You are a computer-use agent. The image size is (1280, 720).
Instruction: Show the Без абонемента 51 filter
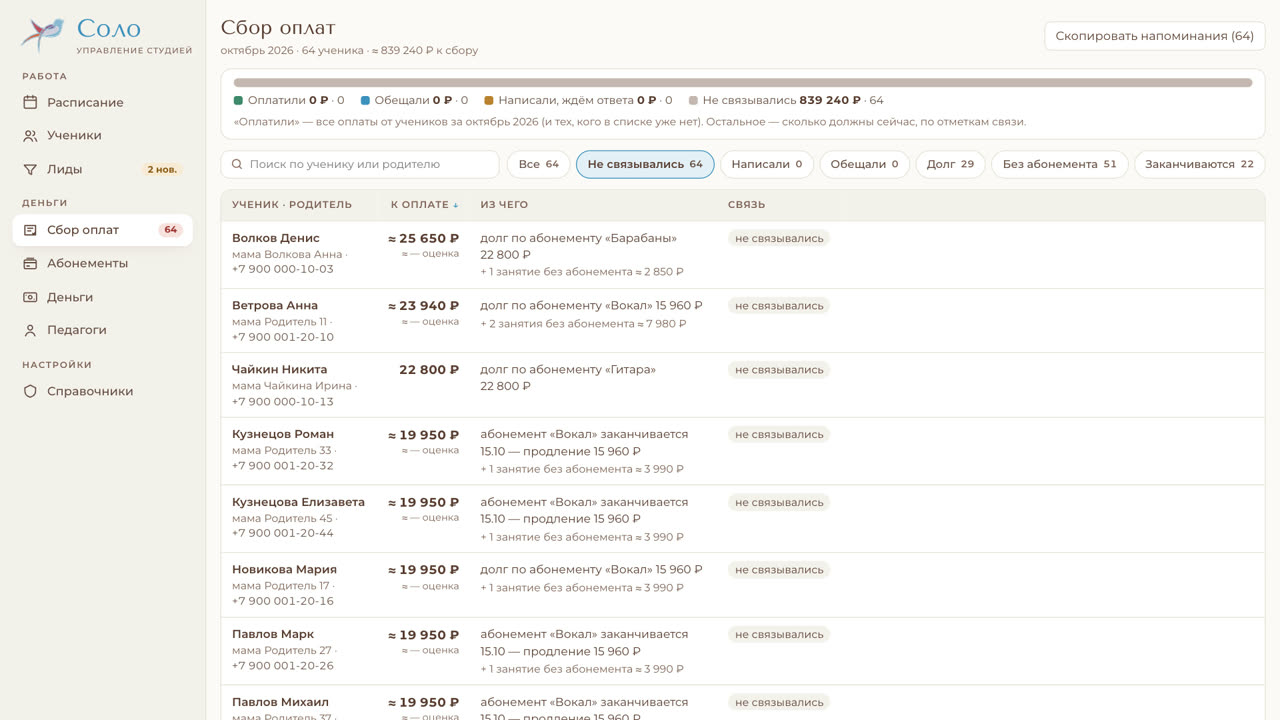[x=1059, y=164]
